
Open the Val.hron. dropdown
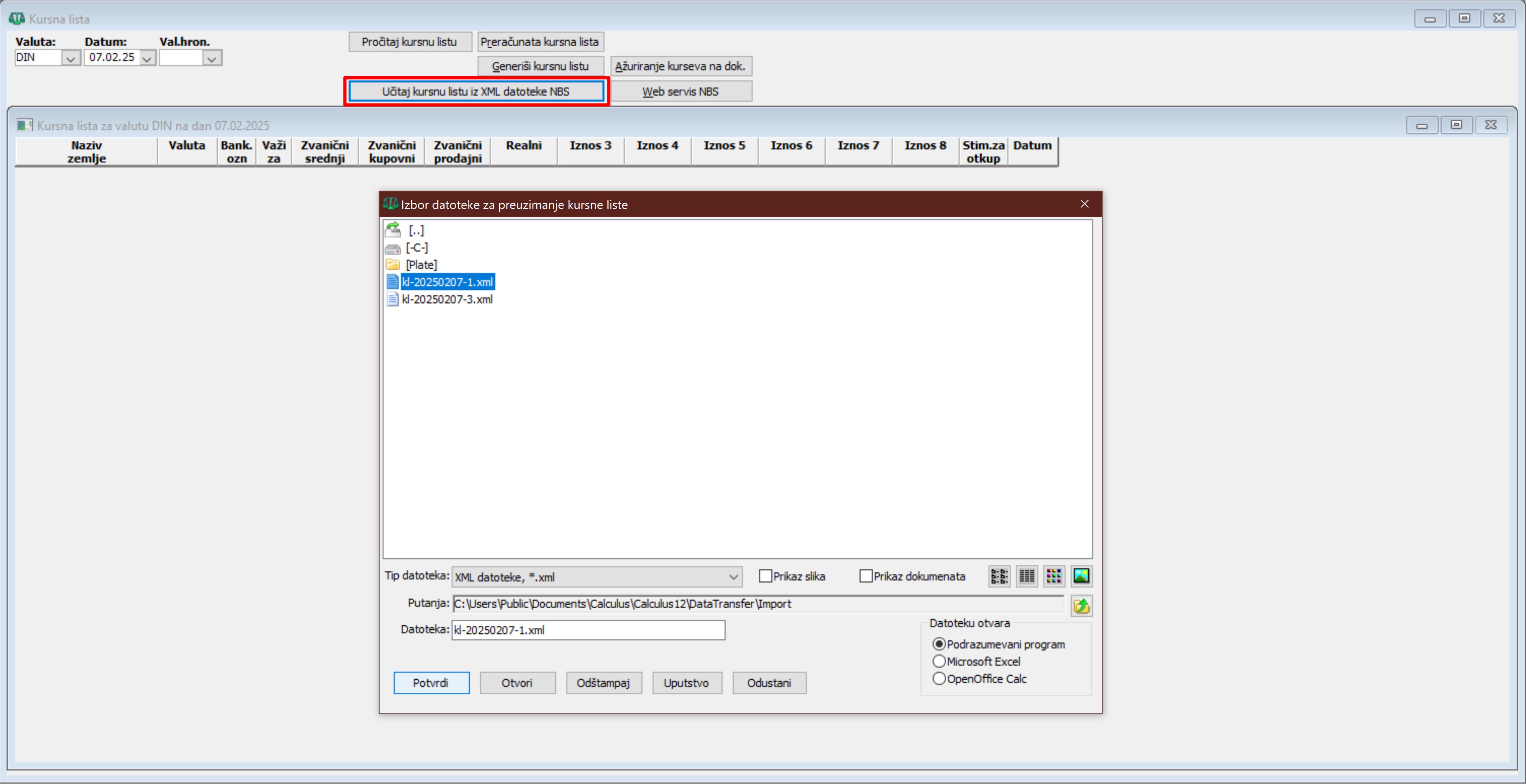[x=212, y=58]
